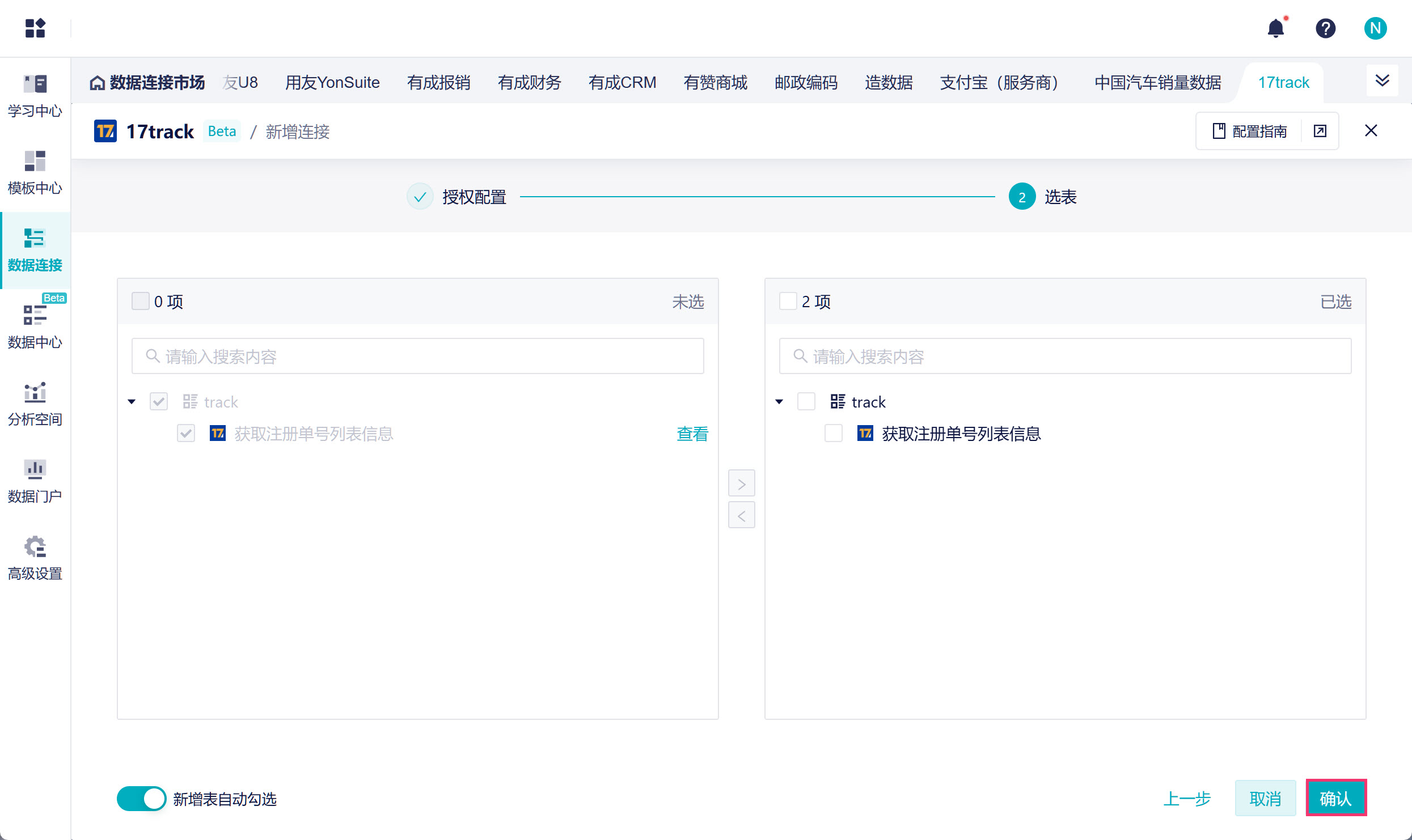Click 获取注册单号列表信息 text in 未选 list
This screenshot has height=840, width=1412.
(314, 434)
